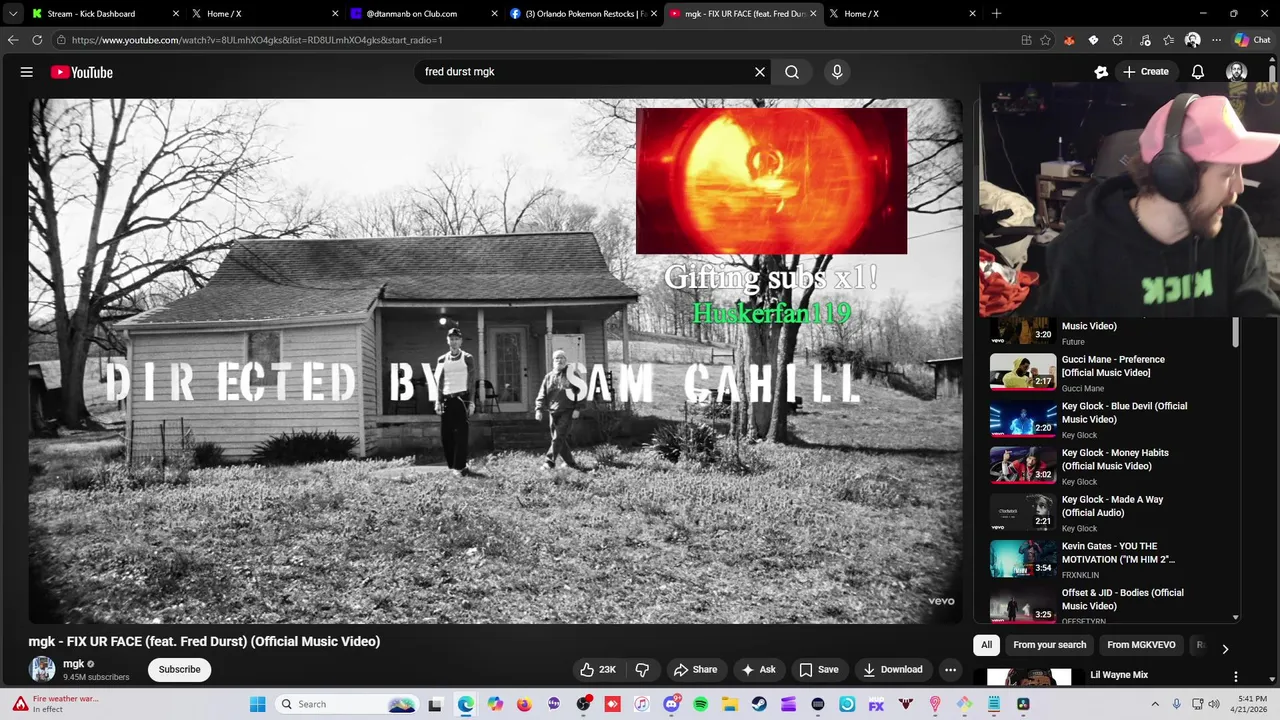This screenshot has height=720, width=1280.
Task: Click the Windows taskbar Search box
Action: 347,704
